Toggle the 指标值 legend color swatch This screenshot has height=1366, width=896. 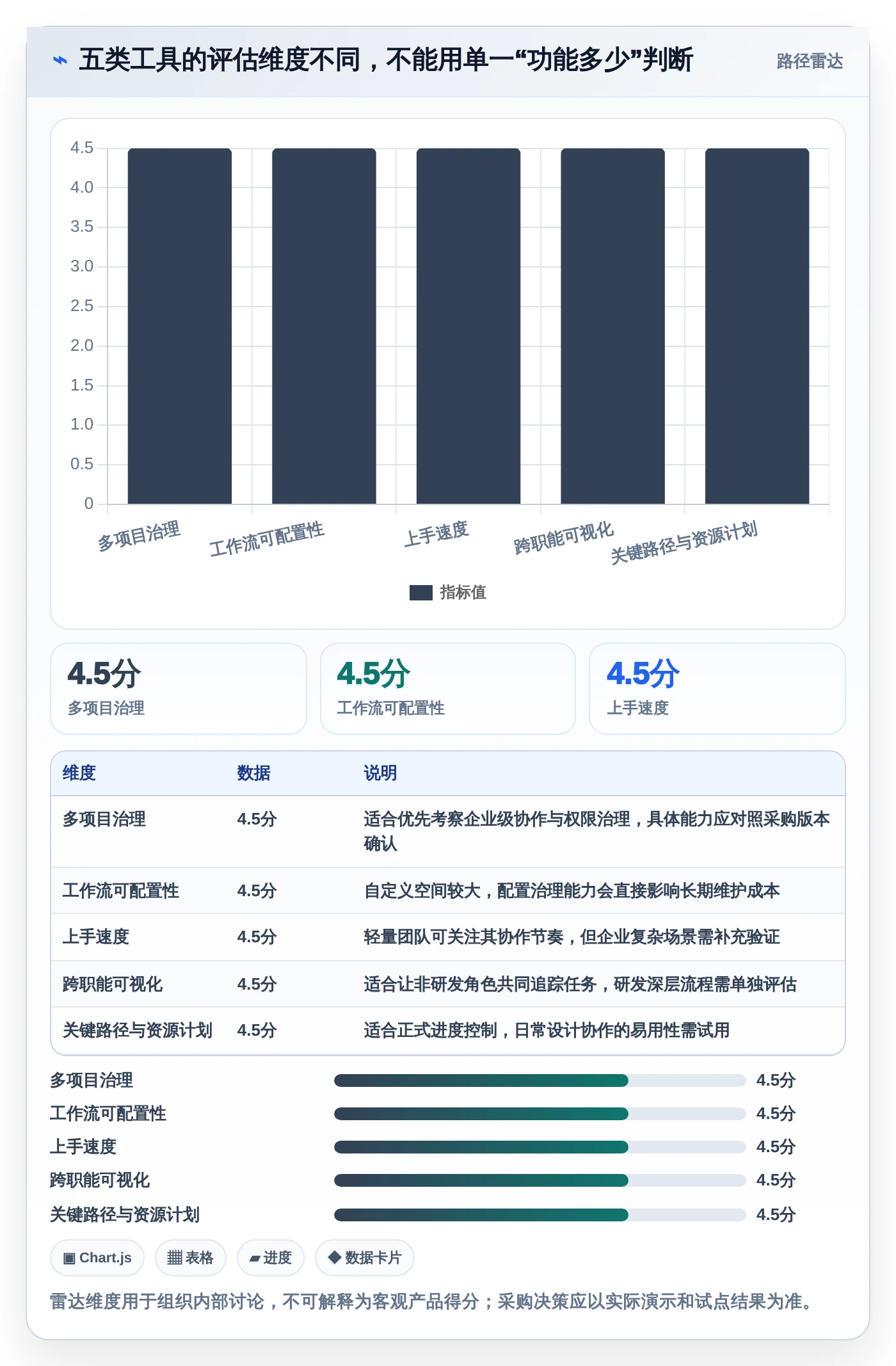coord(420,593)
